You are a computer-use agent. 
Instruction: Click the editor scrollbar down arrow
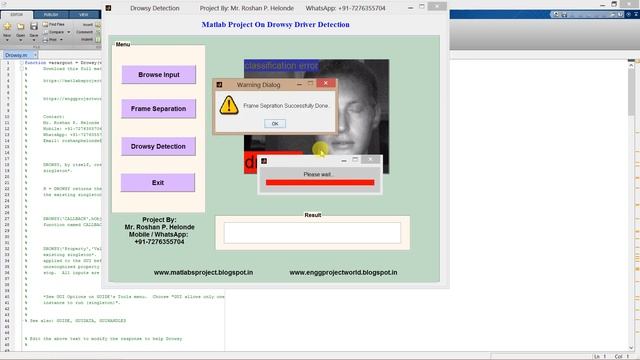coord(631,347)
